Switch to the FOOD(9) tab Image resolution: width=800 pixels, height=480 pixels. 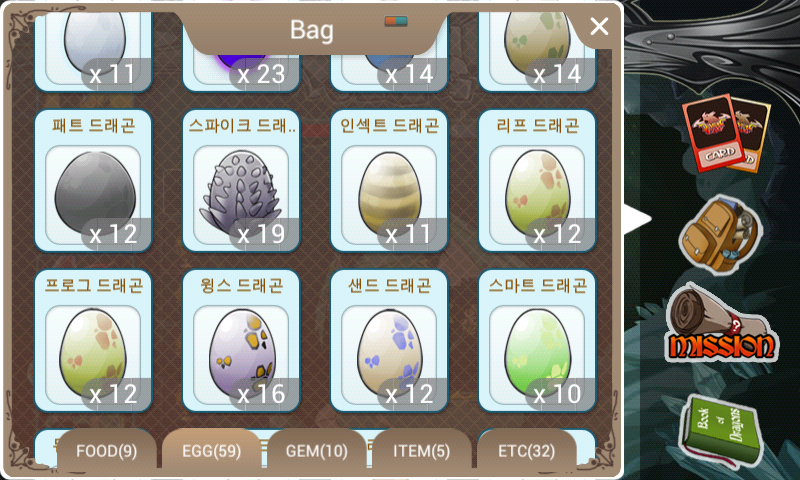click(107, 450)
